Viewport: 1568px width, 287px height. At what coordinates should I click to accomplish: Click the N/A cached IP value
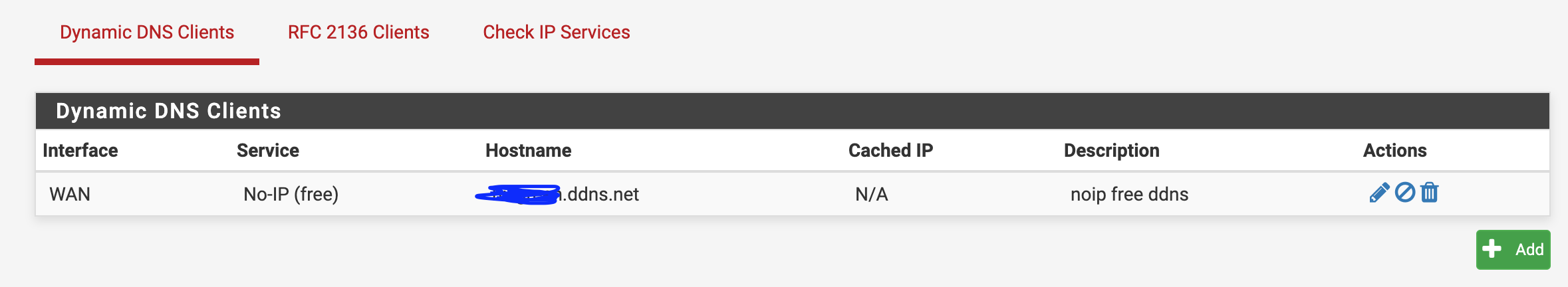click(871, 195)
